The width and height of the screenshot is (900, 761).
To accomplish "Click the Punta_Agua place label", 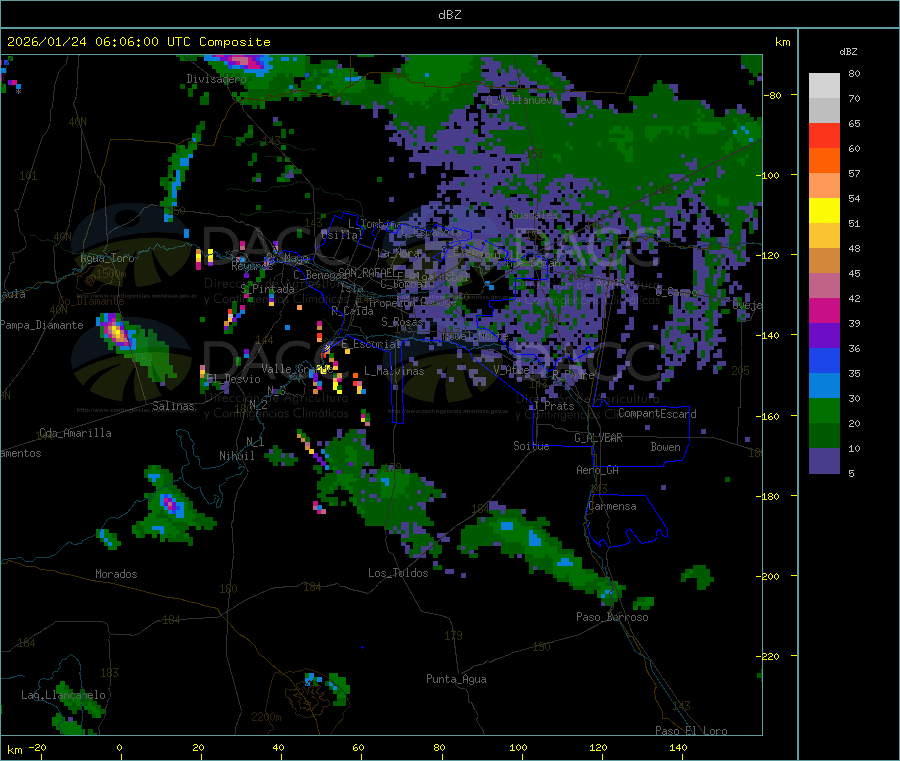I will point(456,680).
